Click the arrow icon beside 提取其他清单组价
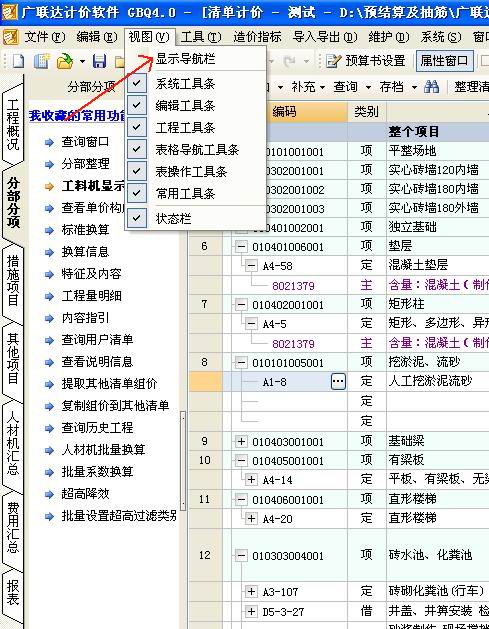The height and width of the screenshot is (629, 489). click(x=49, y=384)
